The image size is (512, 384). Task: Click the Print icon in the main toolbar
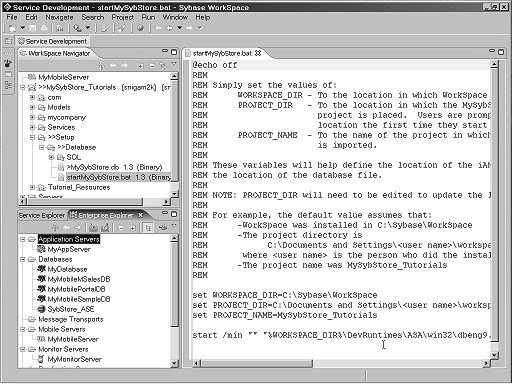point(44,28)
